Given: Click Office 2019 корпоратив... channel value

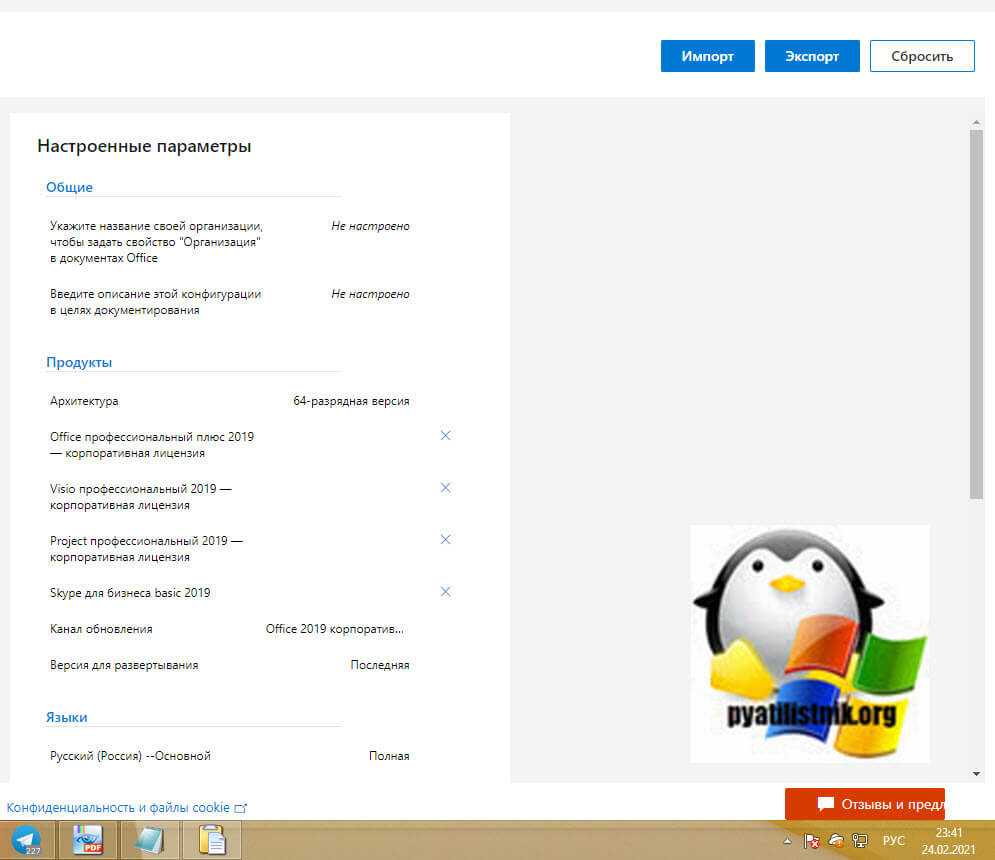Looking at the screenshot, I should click(334, 629).
